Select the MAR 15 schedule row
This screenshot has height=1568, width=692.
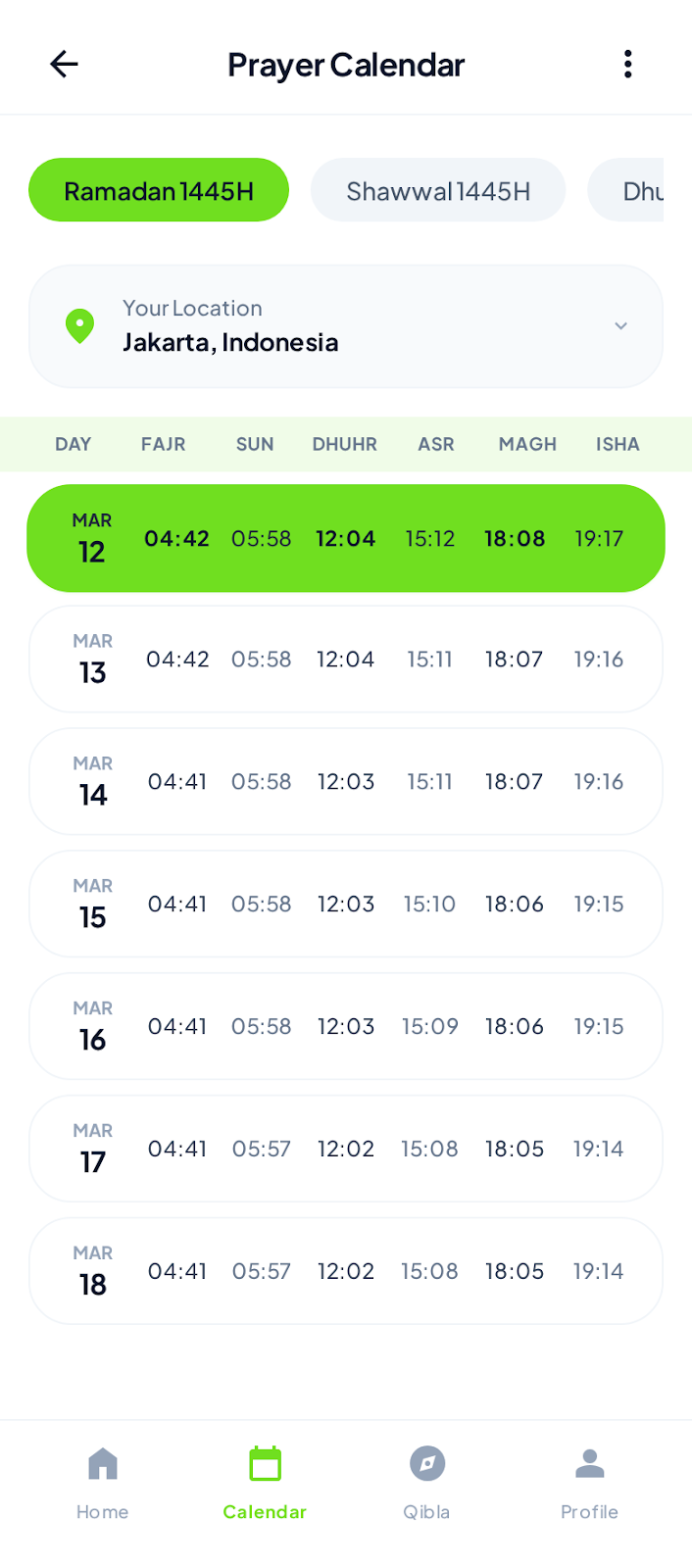coord(346,904)
